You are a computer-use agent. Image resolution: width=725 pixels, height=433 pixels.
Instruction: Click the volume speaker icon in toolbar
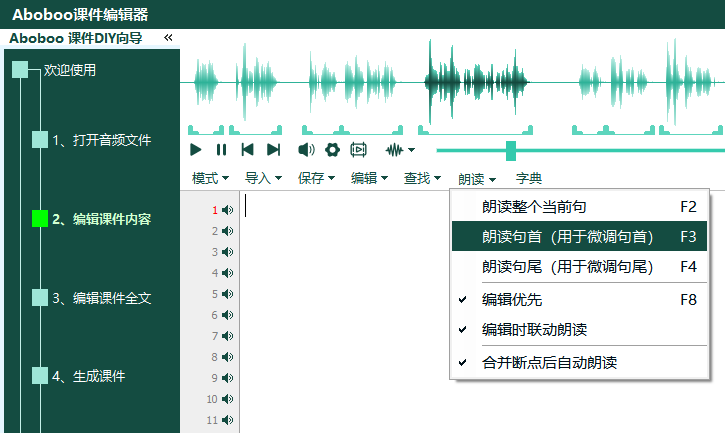click(306, 150)
